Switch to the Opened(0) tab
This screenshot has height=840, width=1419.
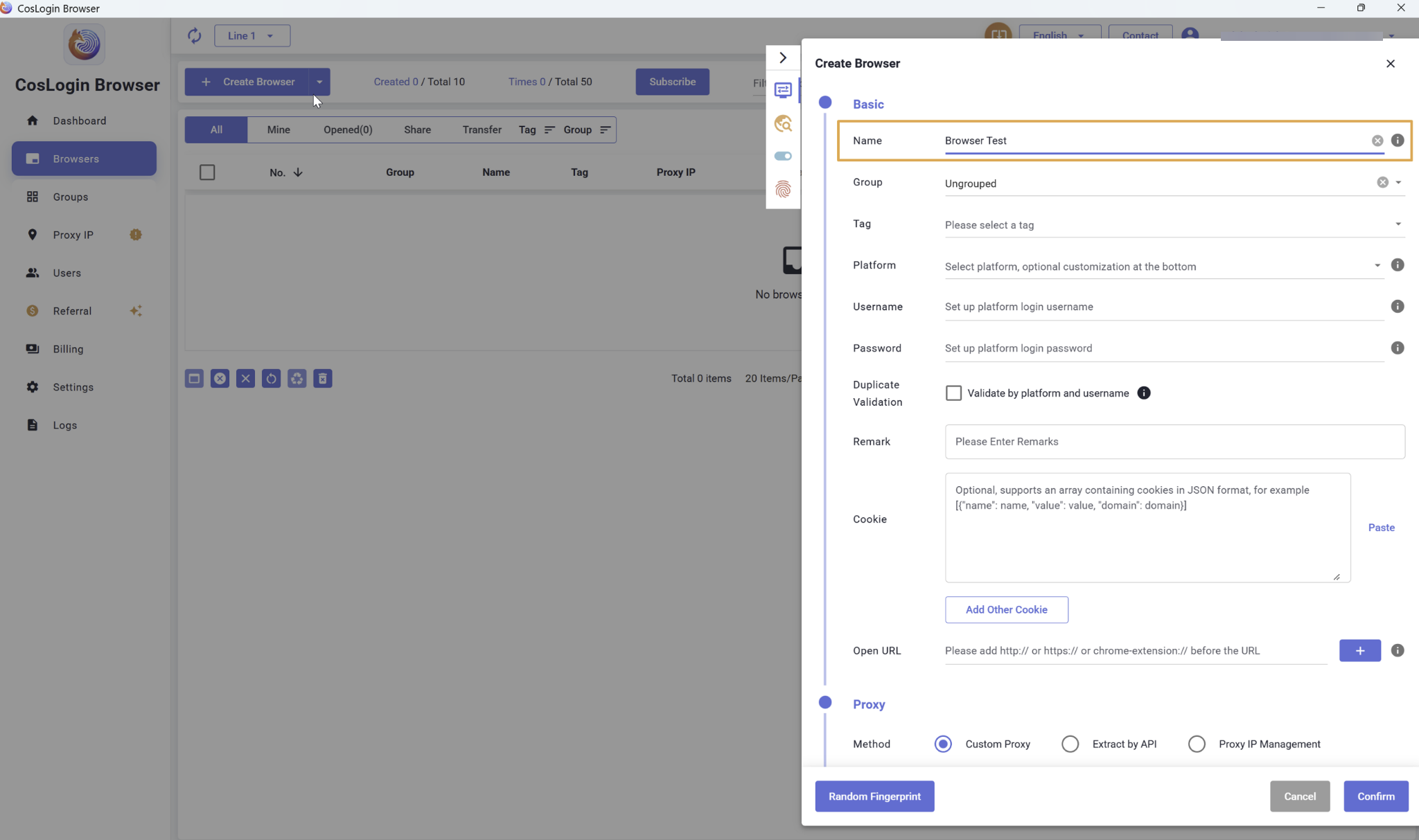[348, 129]
